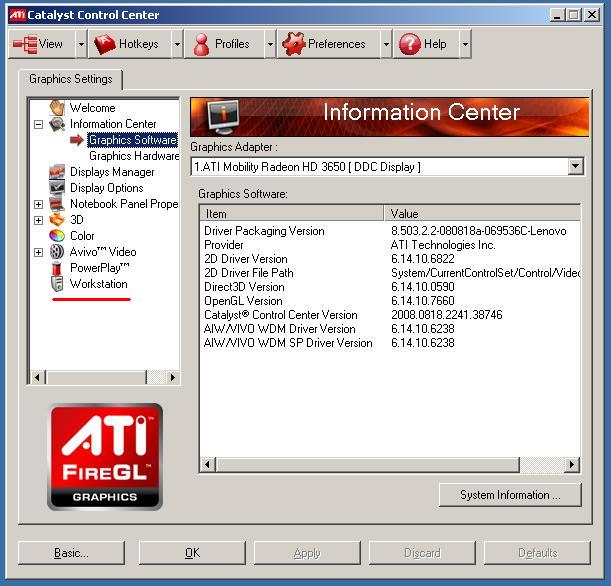Viewport: 611px width, 586px height.
Task: Select Workstation tree item
Action: [99, 284]
